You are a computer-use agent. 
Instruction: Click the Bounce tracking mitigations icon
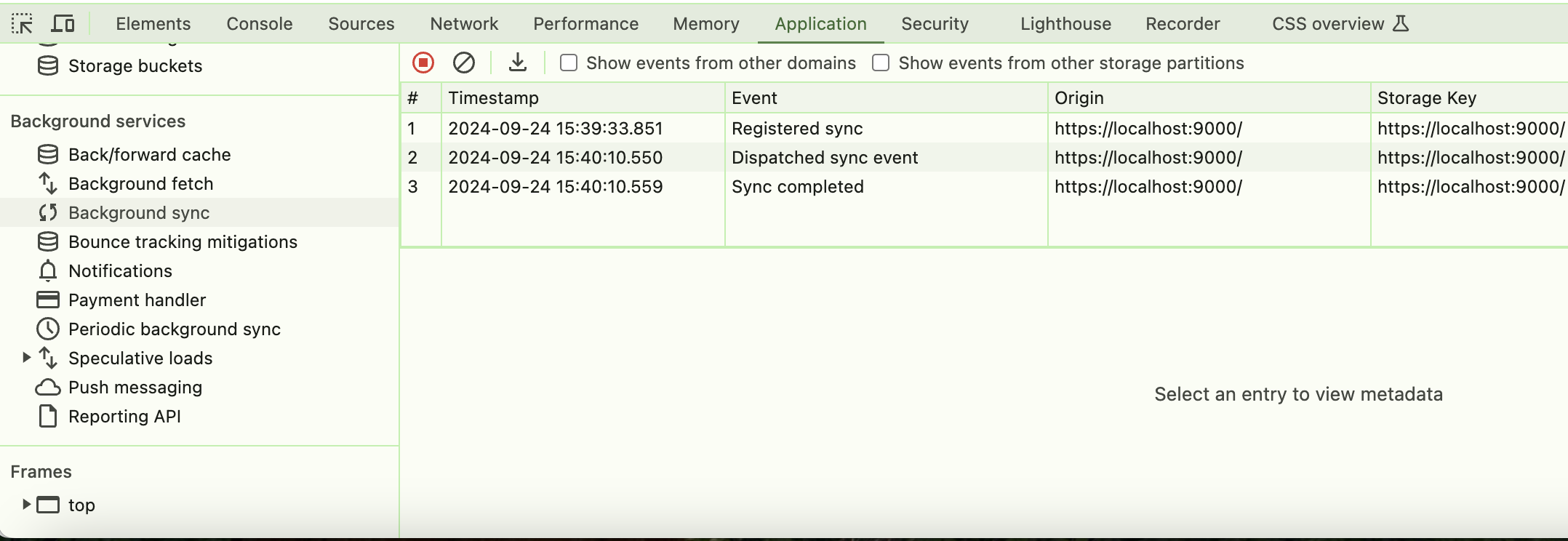[x=48, y=242]
